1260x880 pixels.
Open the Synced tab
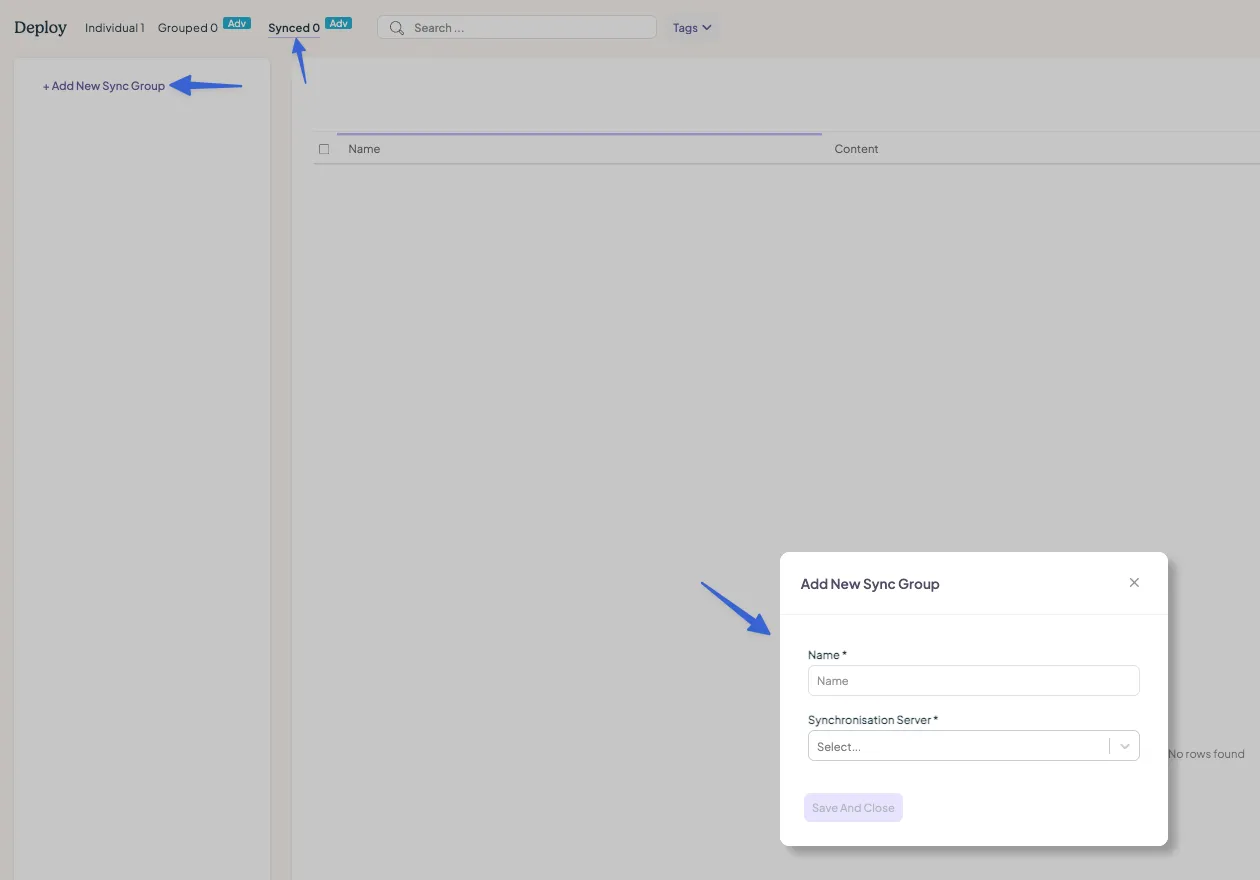click(294, 28)
